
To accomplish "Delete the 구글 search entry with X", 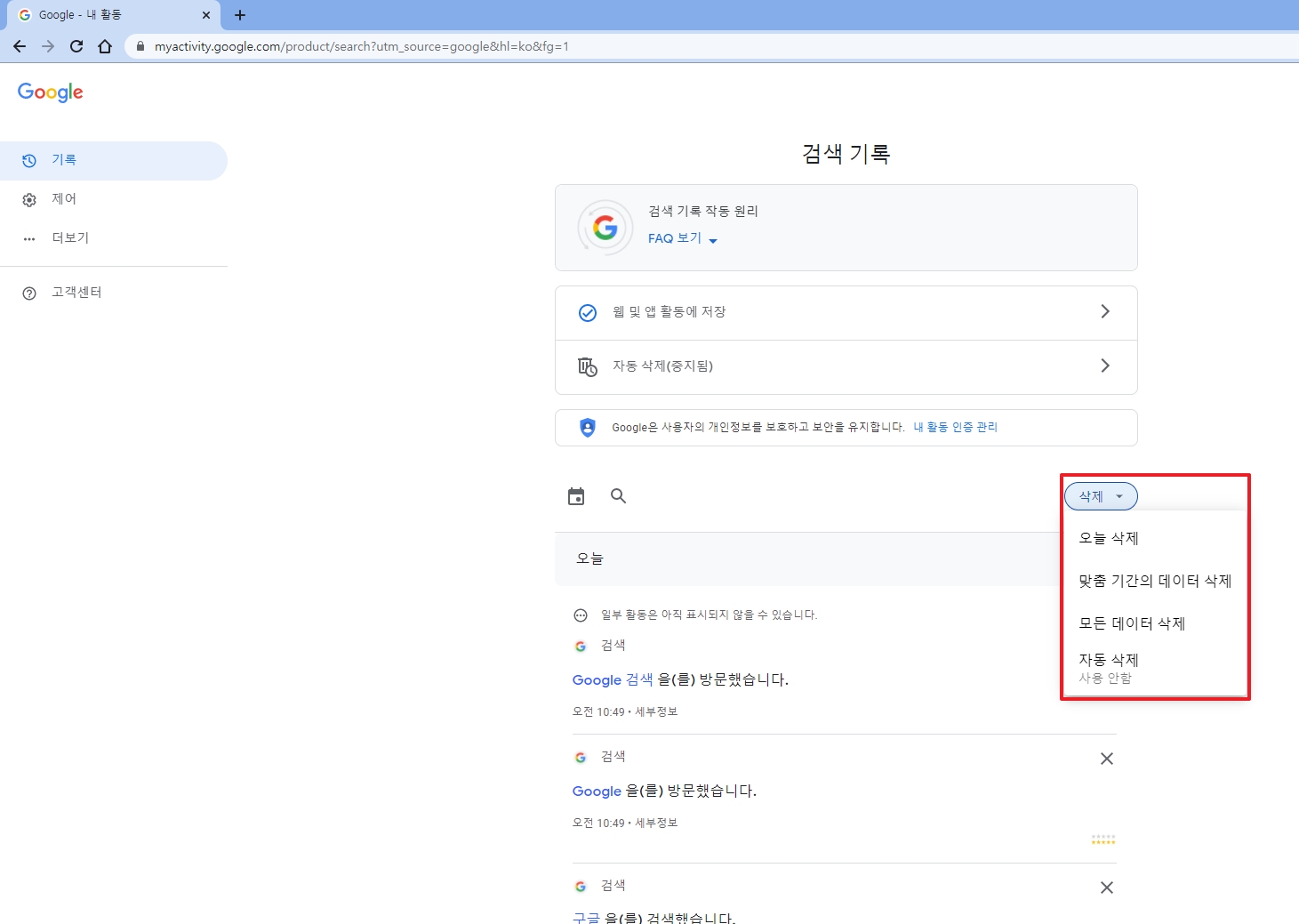I will (1107, 888).
